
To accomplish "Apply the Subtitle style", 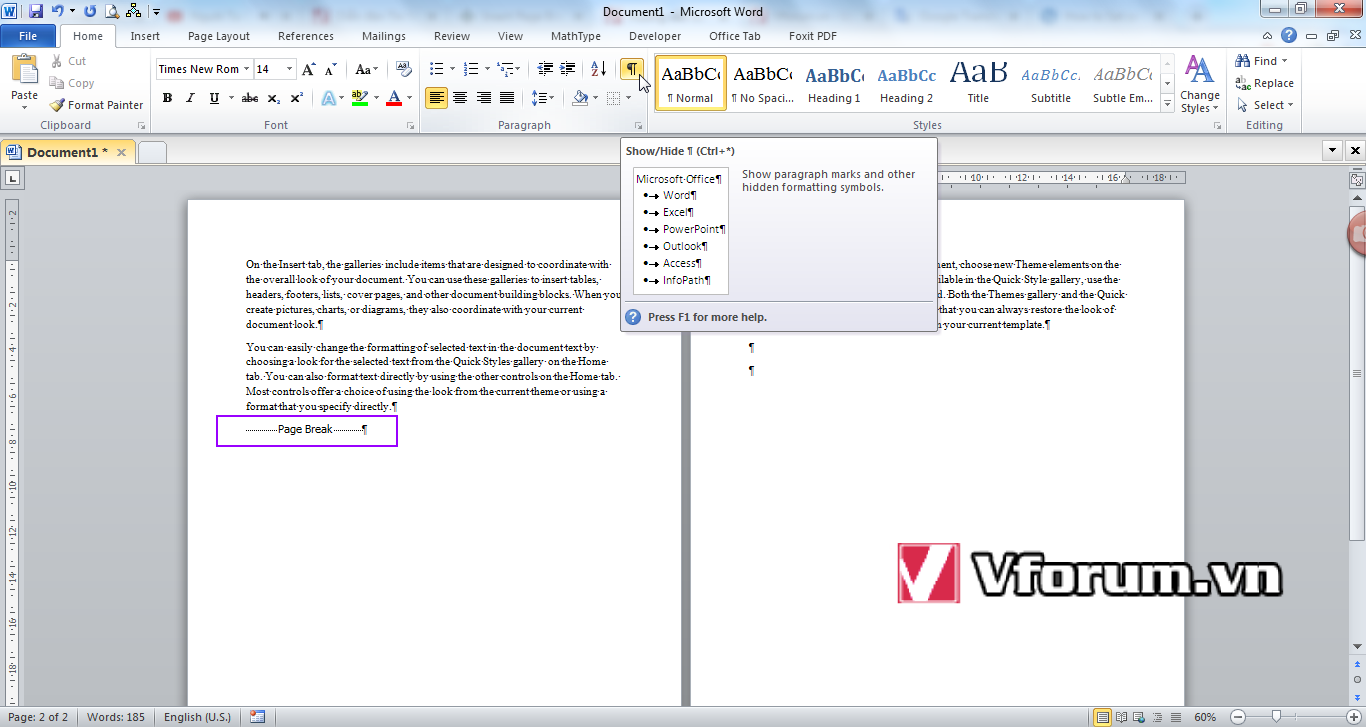I will click(1051, 83).
